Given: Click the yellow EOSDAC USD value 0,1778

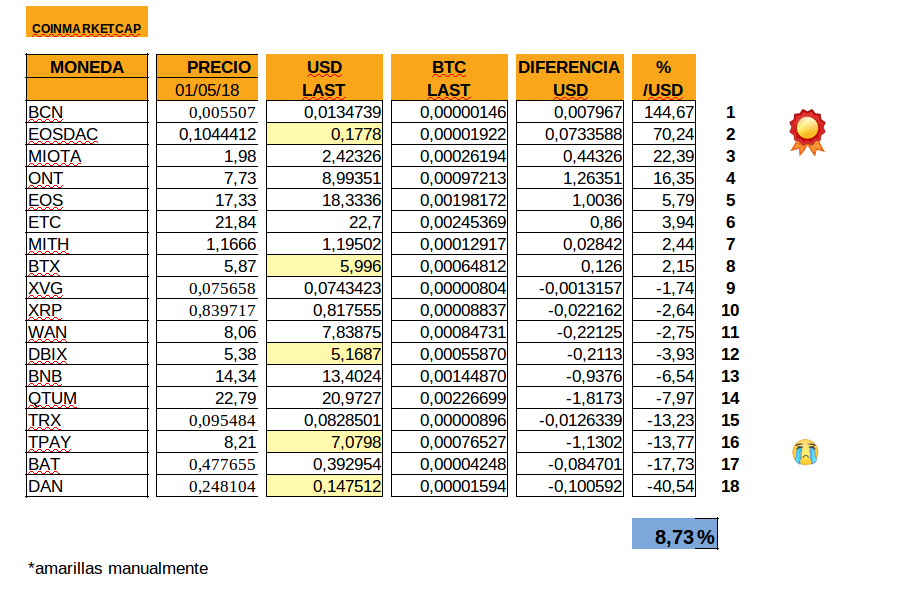Looking at the screenshot, I should 324,134.
